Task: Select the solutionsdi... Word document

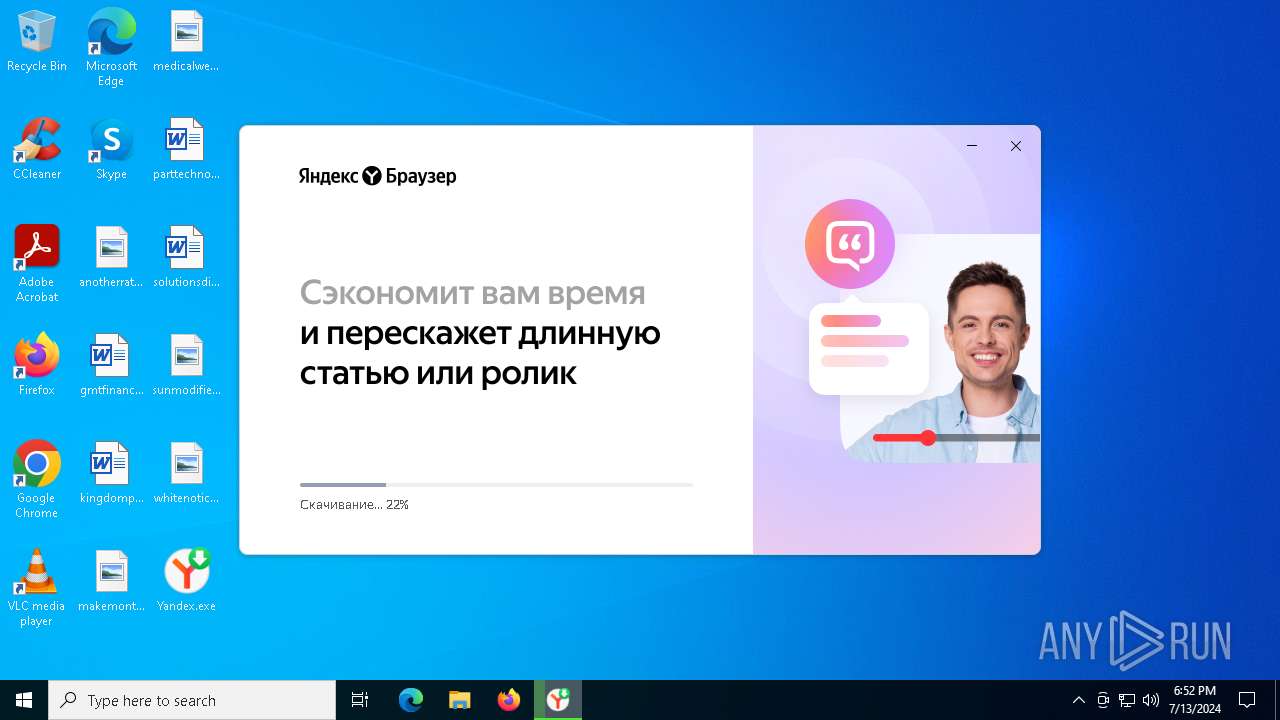Action: (186, 258)
